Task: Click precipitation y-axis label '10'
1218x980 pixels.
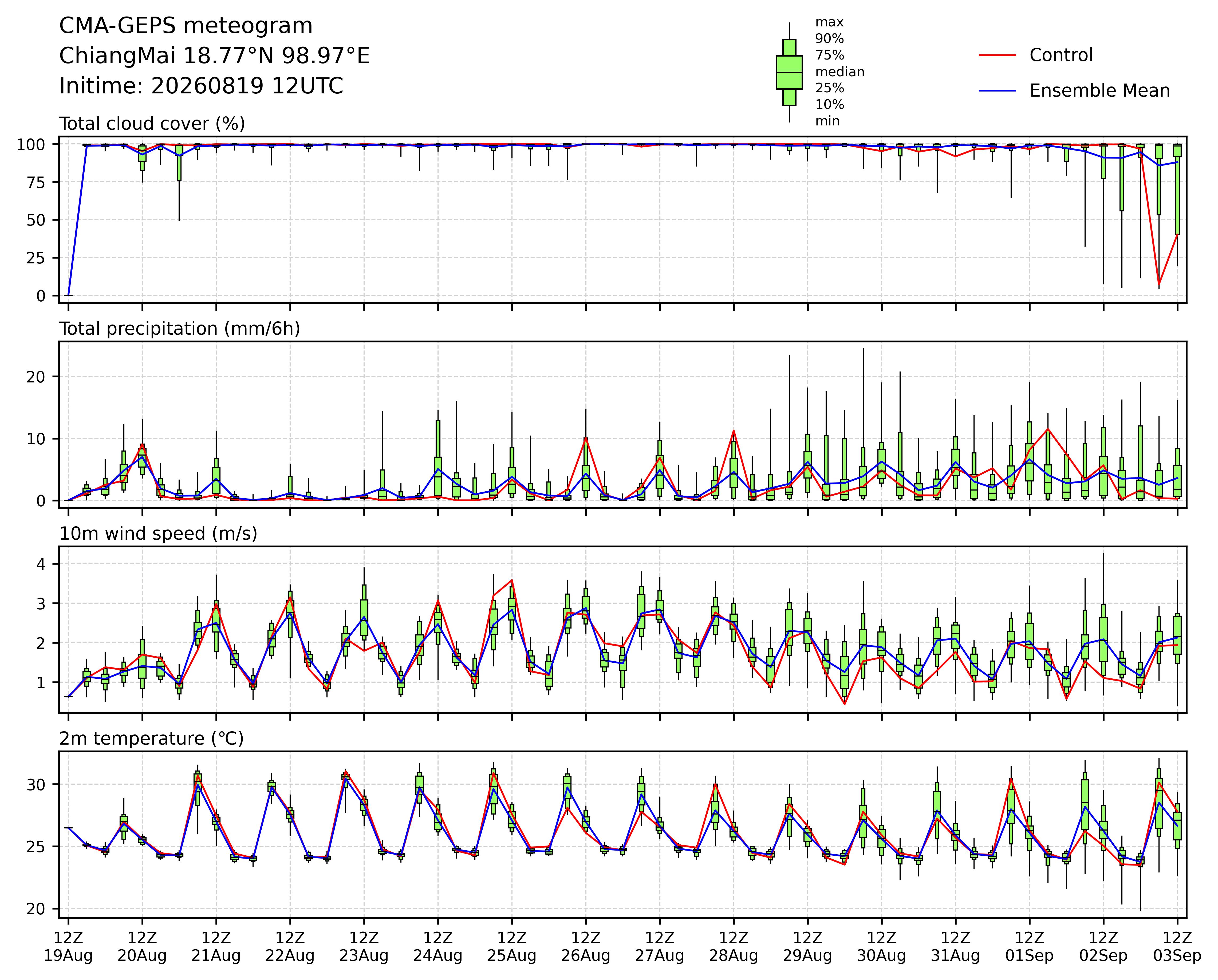Action: (36, 439)
